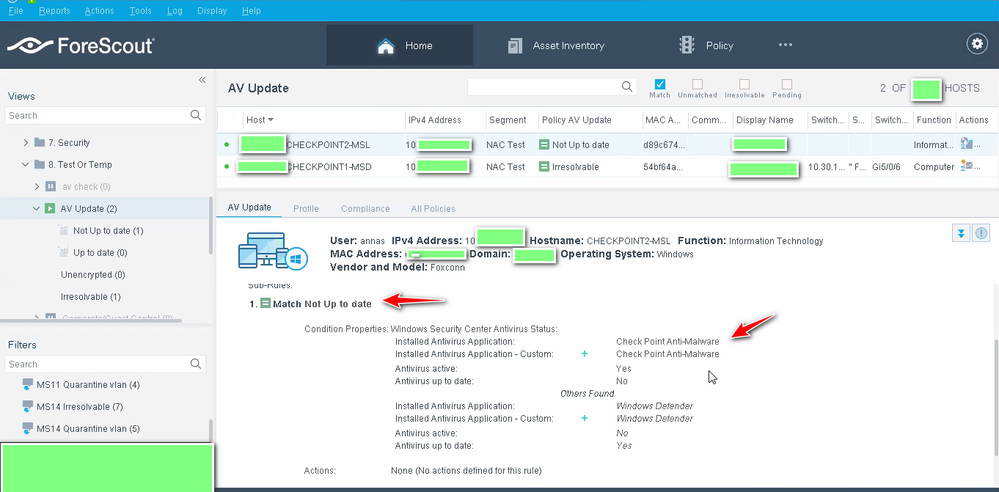This screenshot has height=492, width=999.
Task: Switch to the Compliance tab
Action: 365,208
